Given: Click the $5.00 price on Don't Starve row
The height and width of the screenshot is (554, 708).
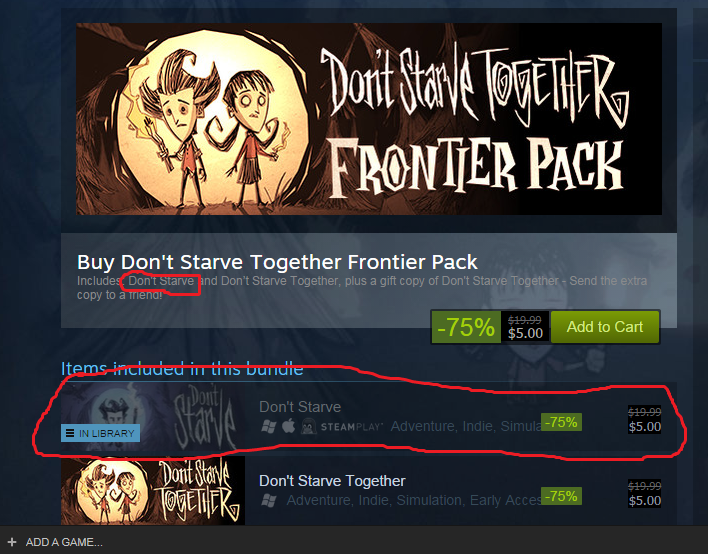Looking at the screenshot, I should click(644, 426).
